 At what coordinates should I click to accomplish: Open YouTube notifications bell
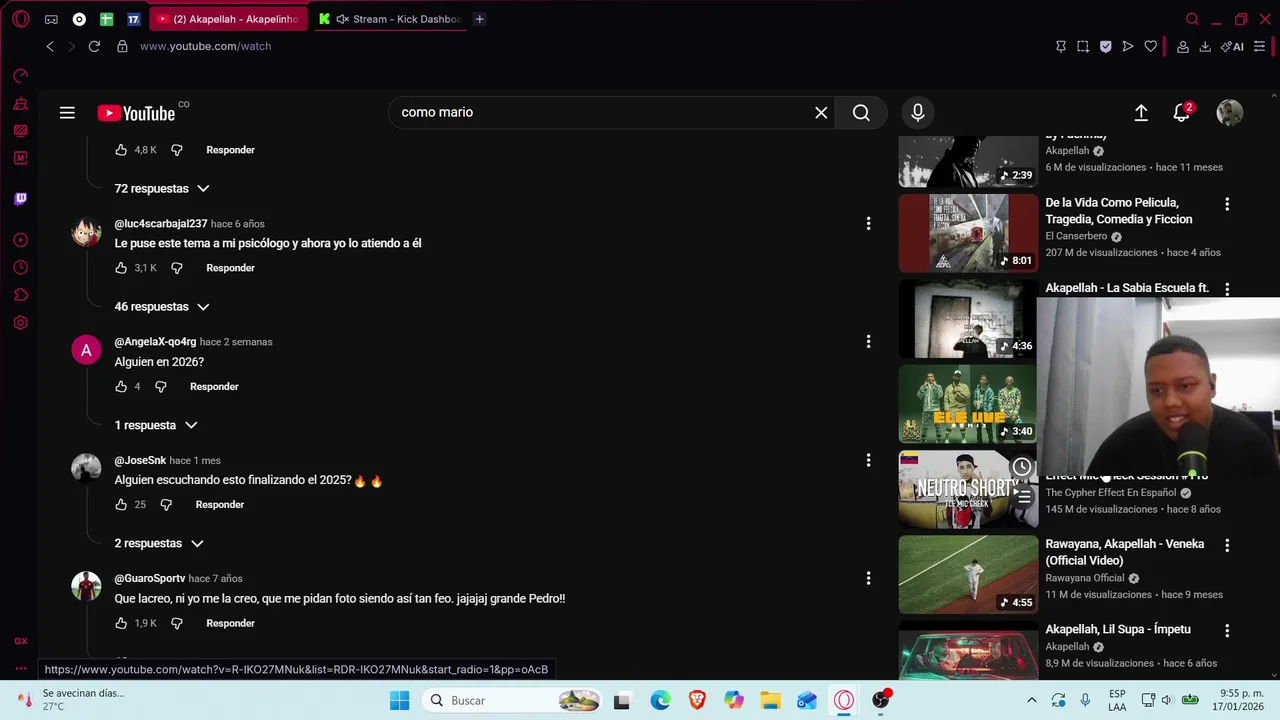point(1182,113)
